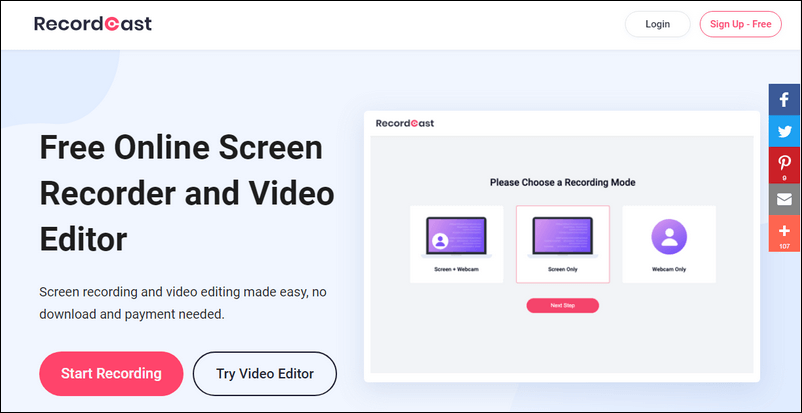Pin the page on Pinterest
Image resolution: width=802 pixels, height=413 pixels.
pyautogui.click(x=784, y=165)
